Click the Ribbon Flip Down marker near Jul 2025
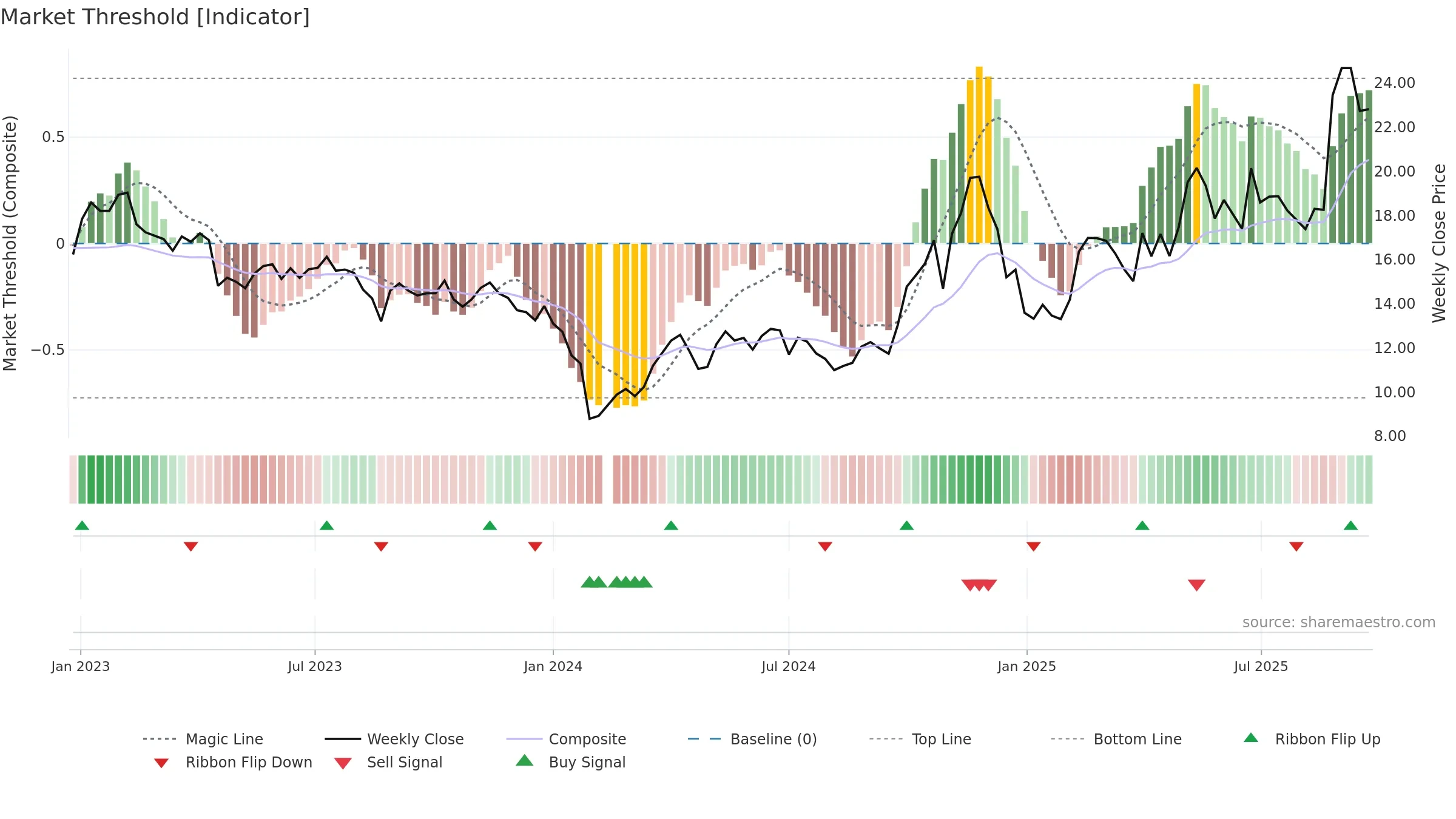This screenshot has width=1456, height=819. [x=1296, y=547]
